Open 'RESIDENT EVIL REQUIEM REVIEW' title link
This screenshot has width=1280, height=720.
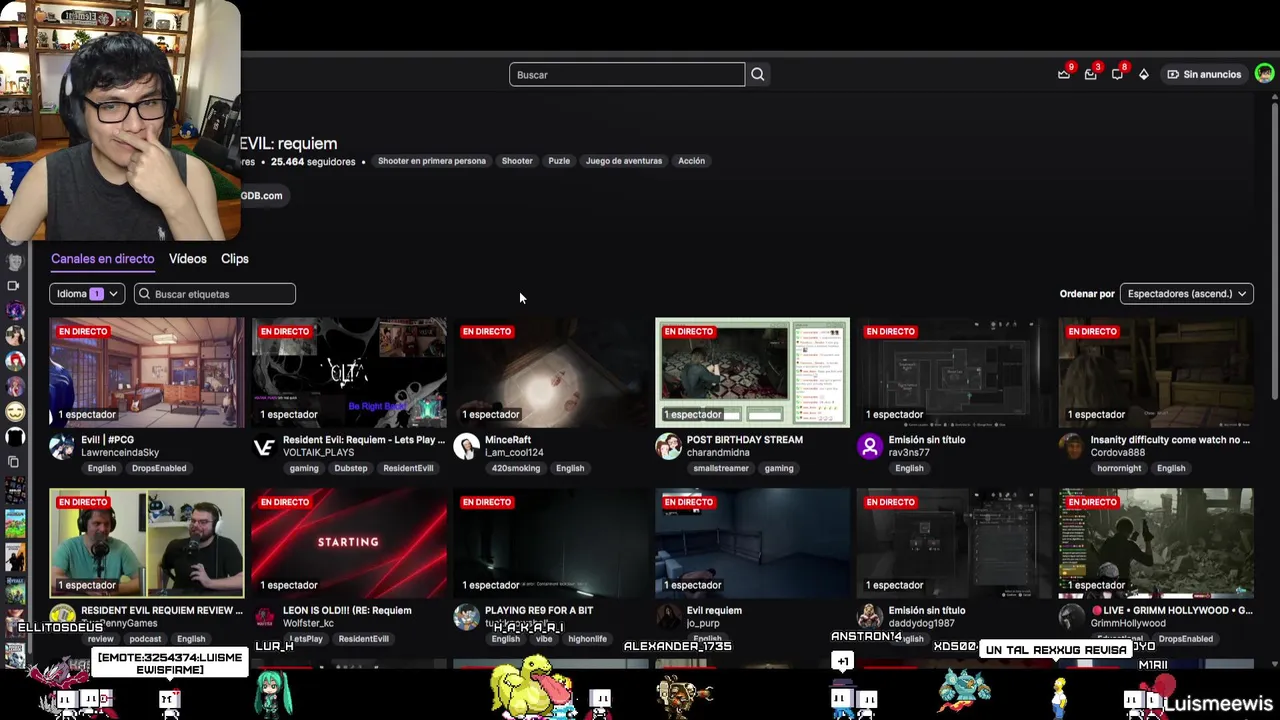pyautogui.click(x=162, y=610)
